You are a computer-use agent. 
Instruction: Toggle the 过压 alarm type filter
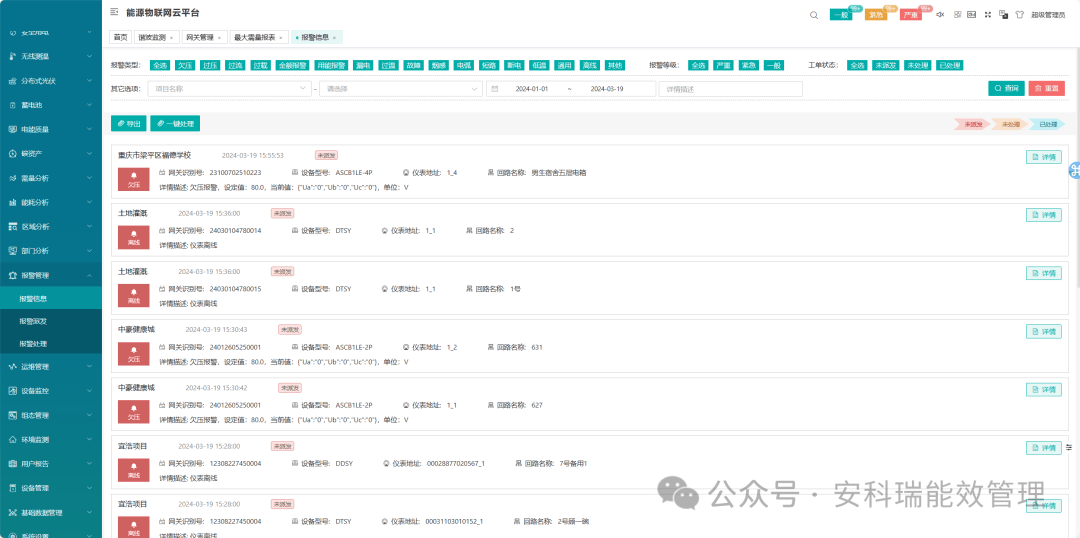coord(210,65)
